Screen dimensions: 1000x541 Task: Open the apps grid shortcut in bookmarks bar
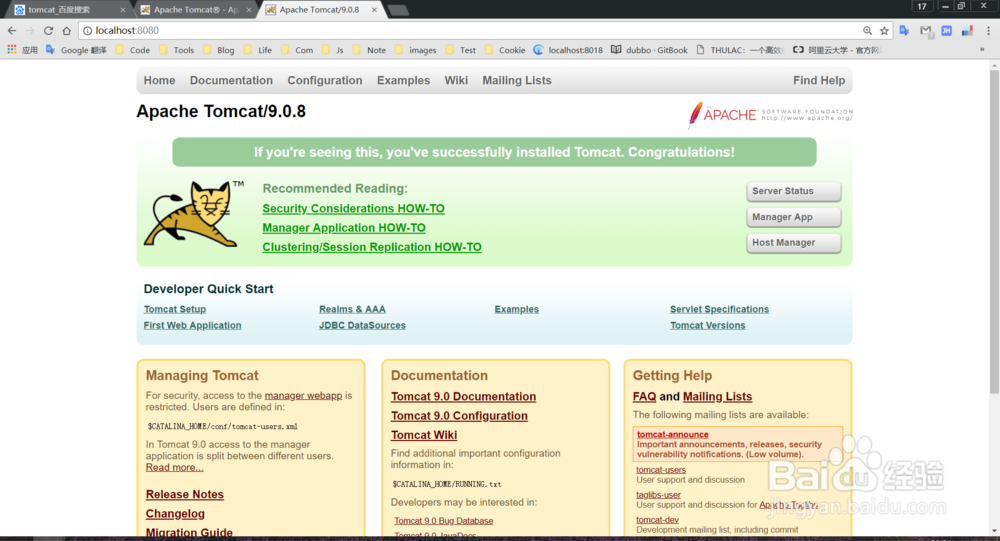11,50
